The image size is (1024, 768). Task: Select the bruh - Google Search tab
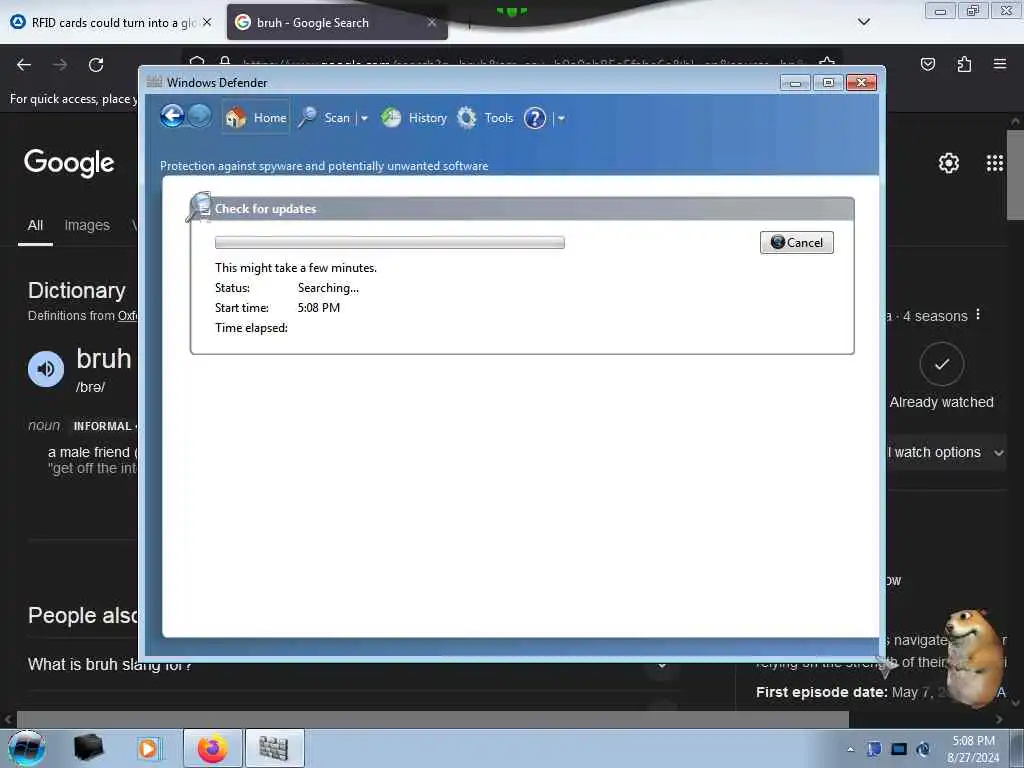[x=337, y=22]
